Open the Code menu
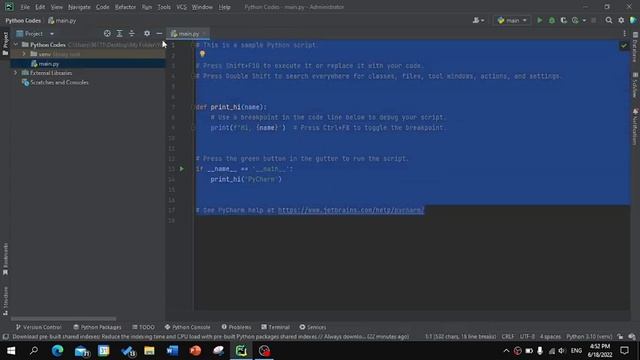This screenshot has width=640, height=360. (x=102, y=7)
